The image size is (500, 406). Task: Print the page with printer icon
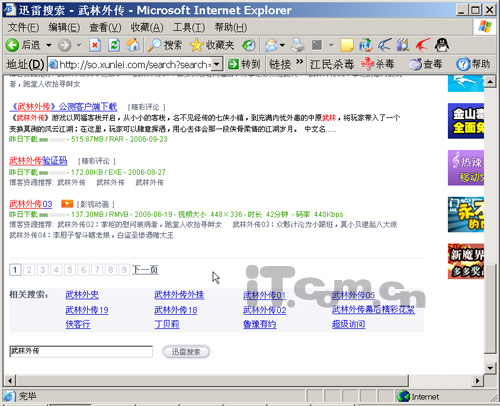[298, 45]
